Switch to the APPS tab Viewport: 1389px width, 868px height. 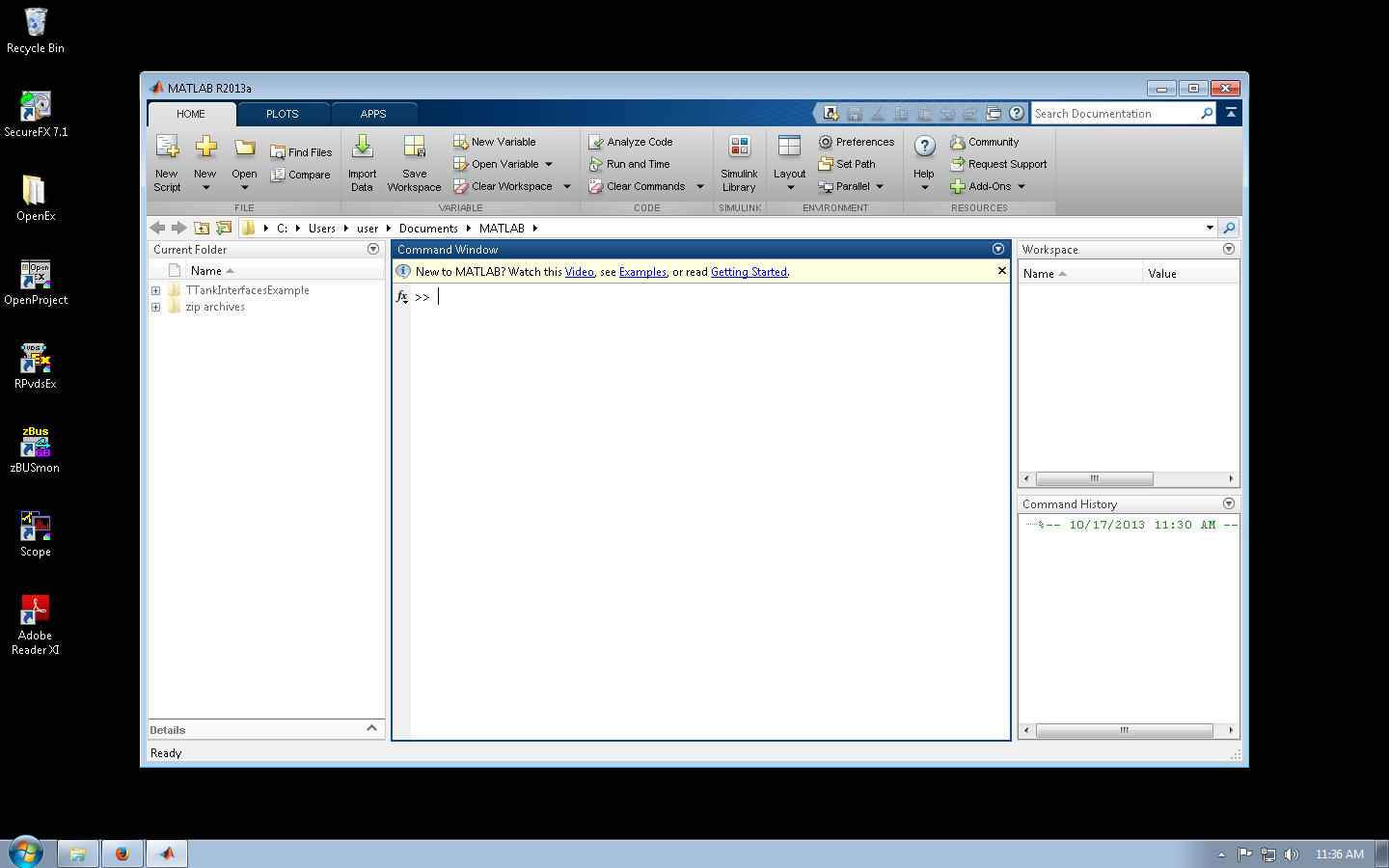(x=373, y=114)
